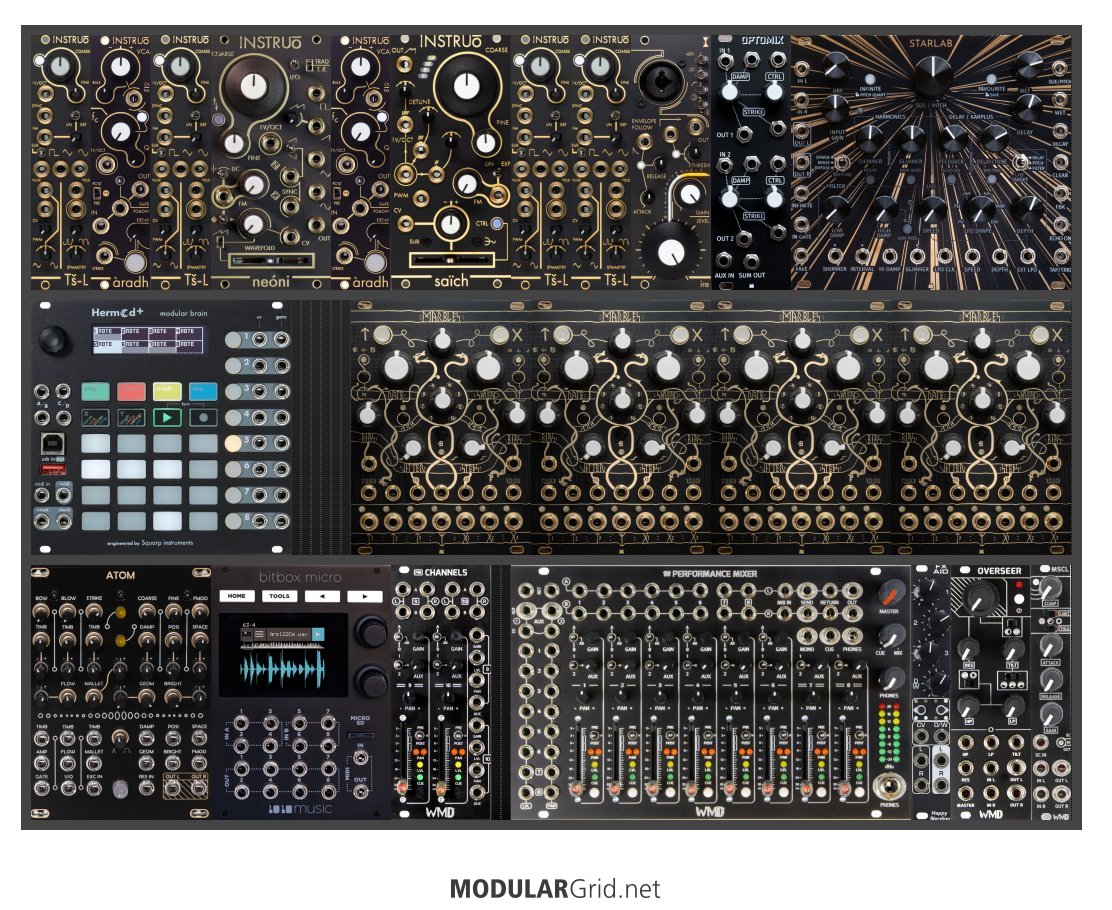Click the ATOM white trigger button

pos(121,789)
